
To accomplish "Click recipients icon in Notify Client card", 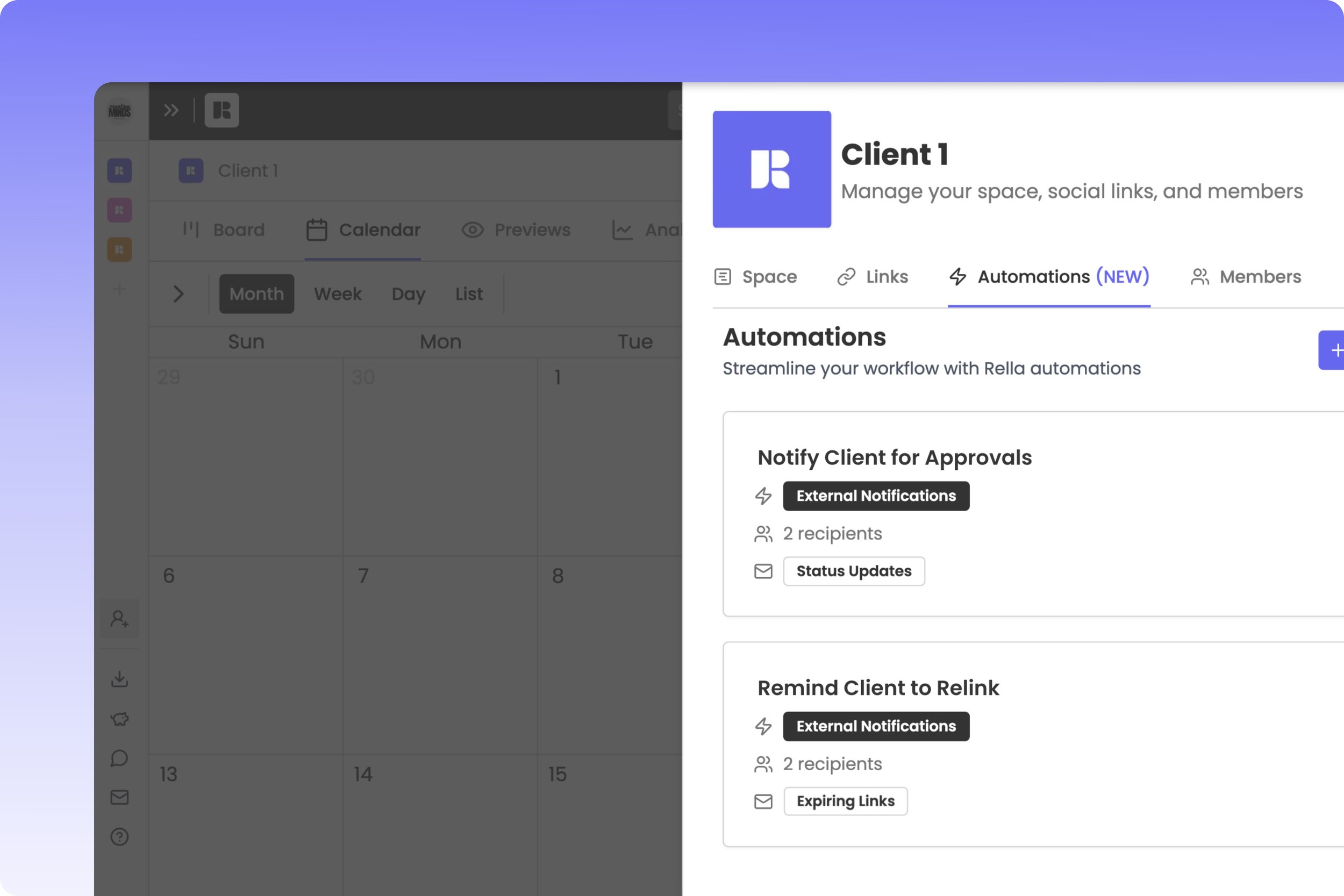I will tap(763, 534).
